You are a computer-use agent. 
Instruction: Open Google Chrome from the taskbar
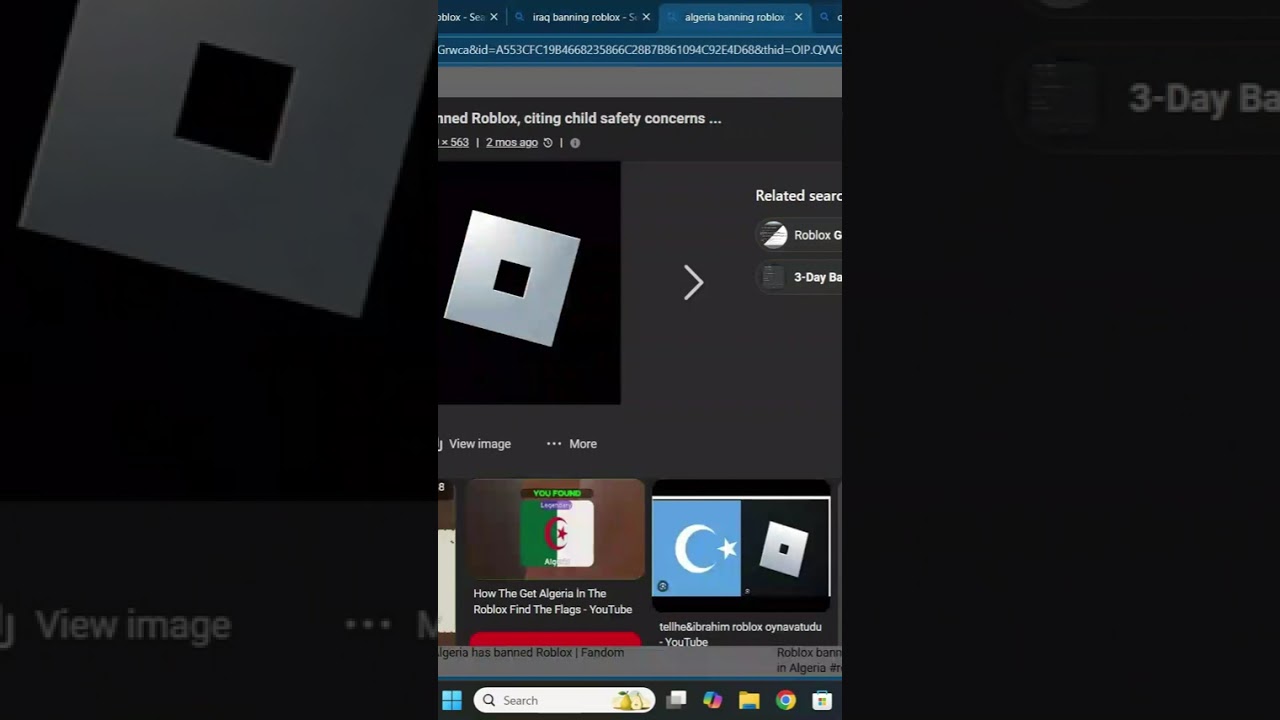[786, 700]
